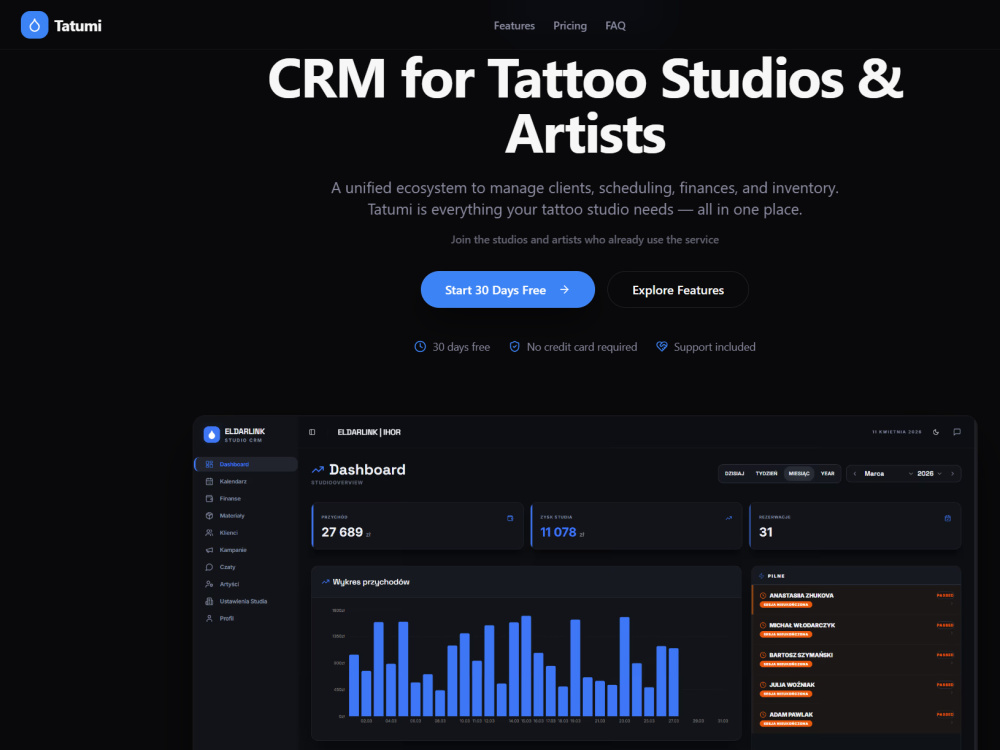1000x750 pixels.
Task: Open the Michał Włodarczyk urgent entry
Action: (856, 629)
